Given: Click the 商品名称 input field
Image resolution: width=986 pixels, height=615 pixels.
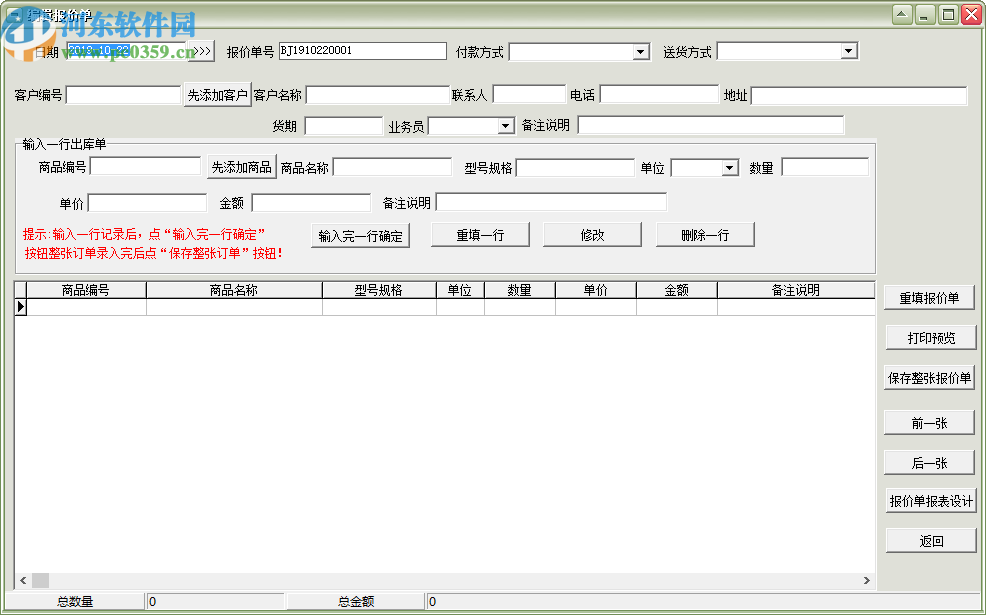Looking at the screenshot, I should click(392, 167).
